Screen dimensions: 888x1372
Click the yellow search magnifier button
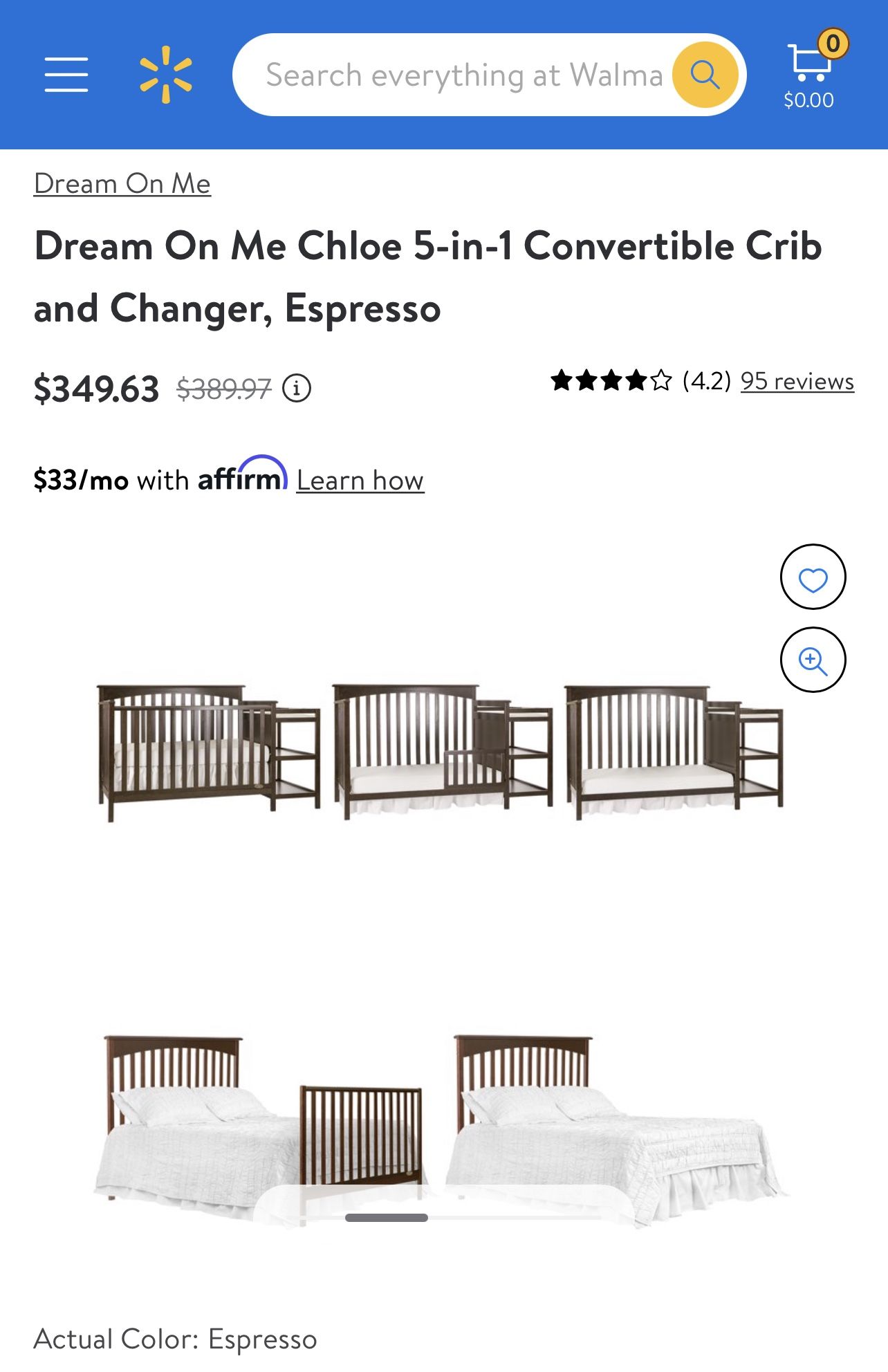pos(705,75)
